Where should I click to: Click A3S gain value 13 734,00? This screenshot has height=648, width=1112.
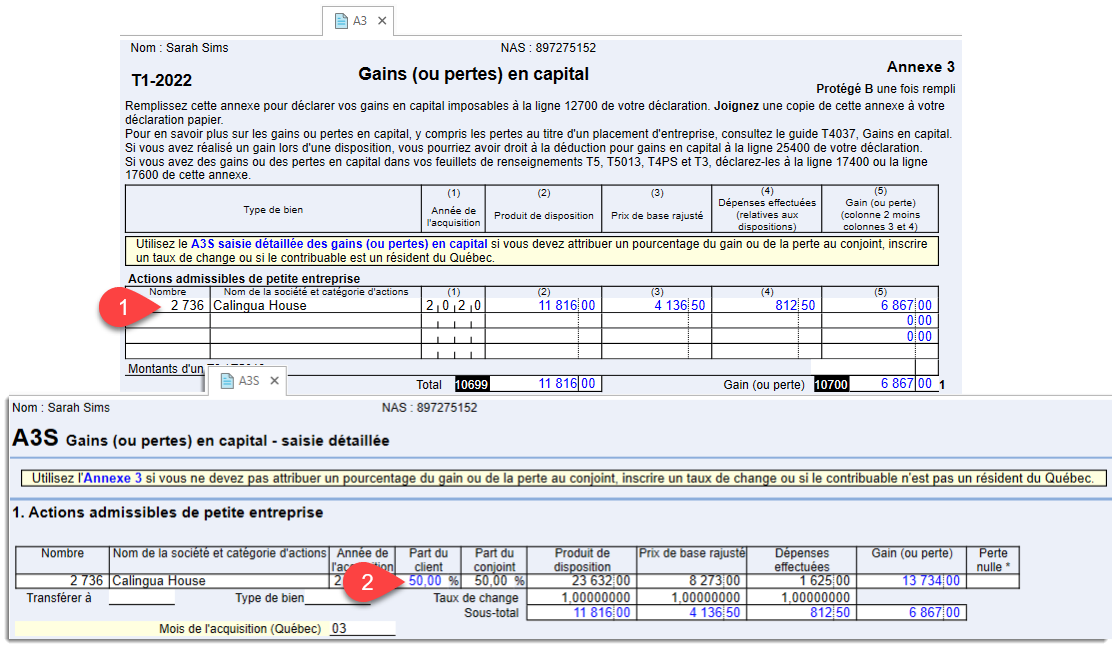pos(911,581)
